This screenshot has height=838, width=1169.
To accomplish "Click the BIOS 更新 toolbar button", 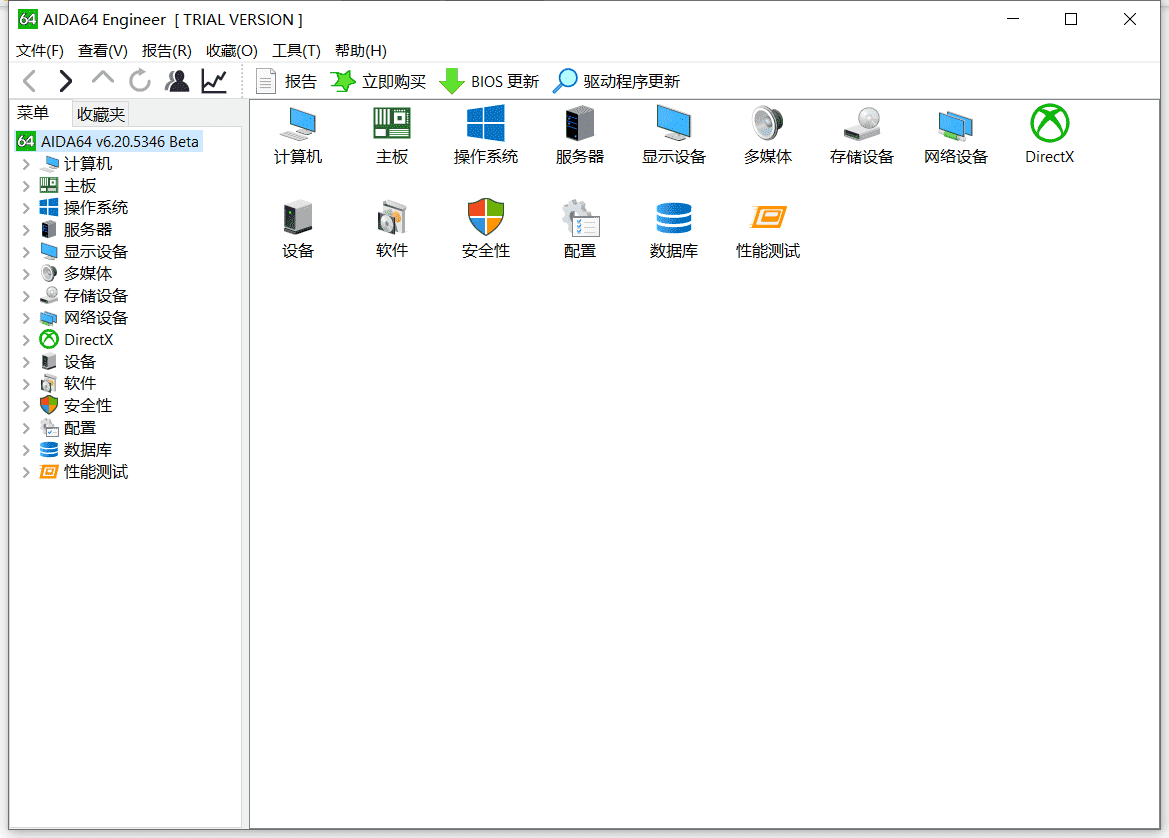I will [x=488, y=81].
